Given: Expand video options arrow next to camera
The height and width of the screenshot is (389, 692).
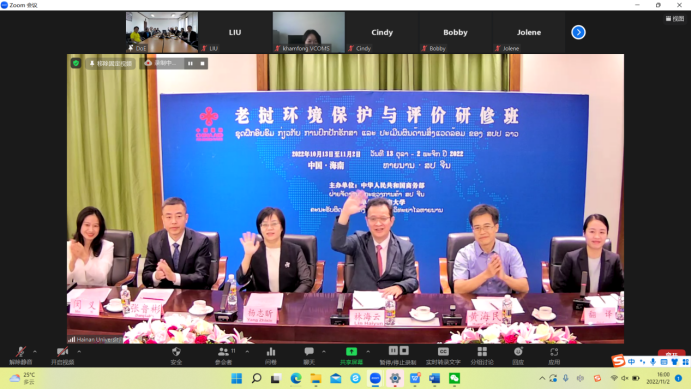Looking at the screenshot, I should coord(79,352).
